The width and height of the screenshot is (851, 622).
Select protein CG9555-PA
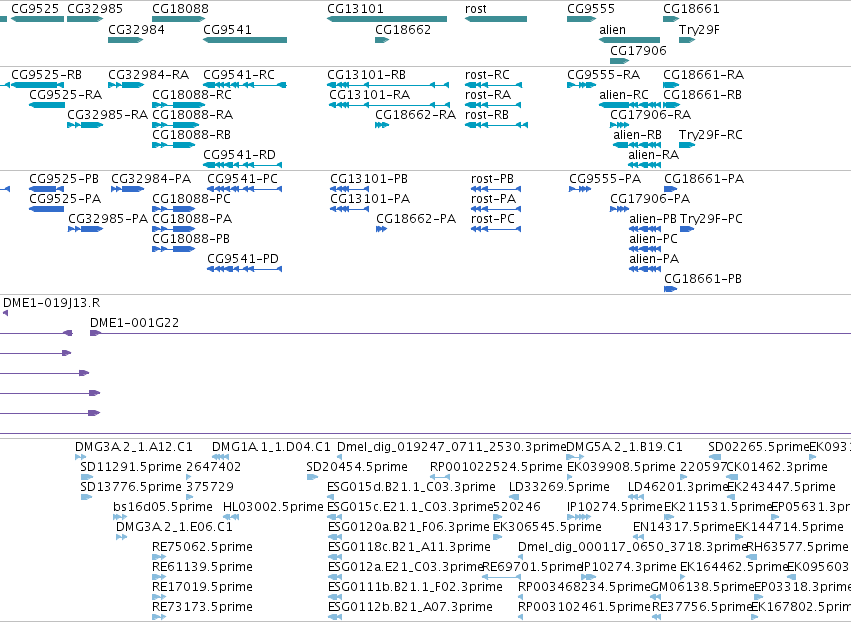580,189
